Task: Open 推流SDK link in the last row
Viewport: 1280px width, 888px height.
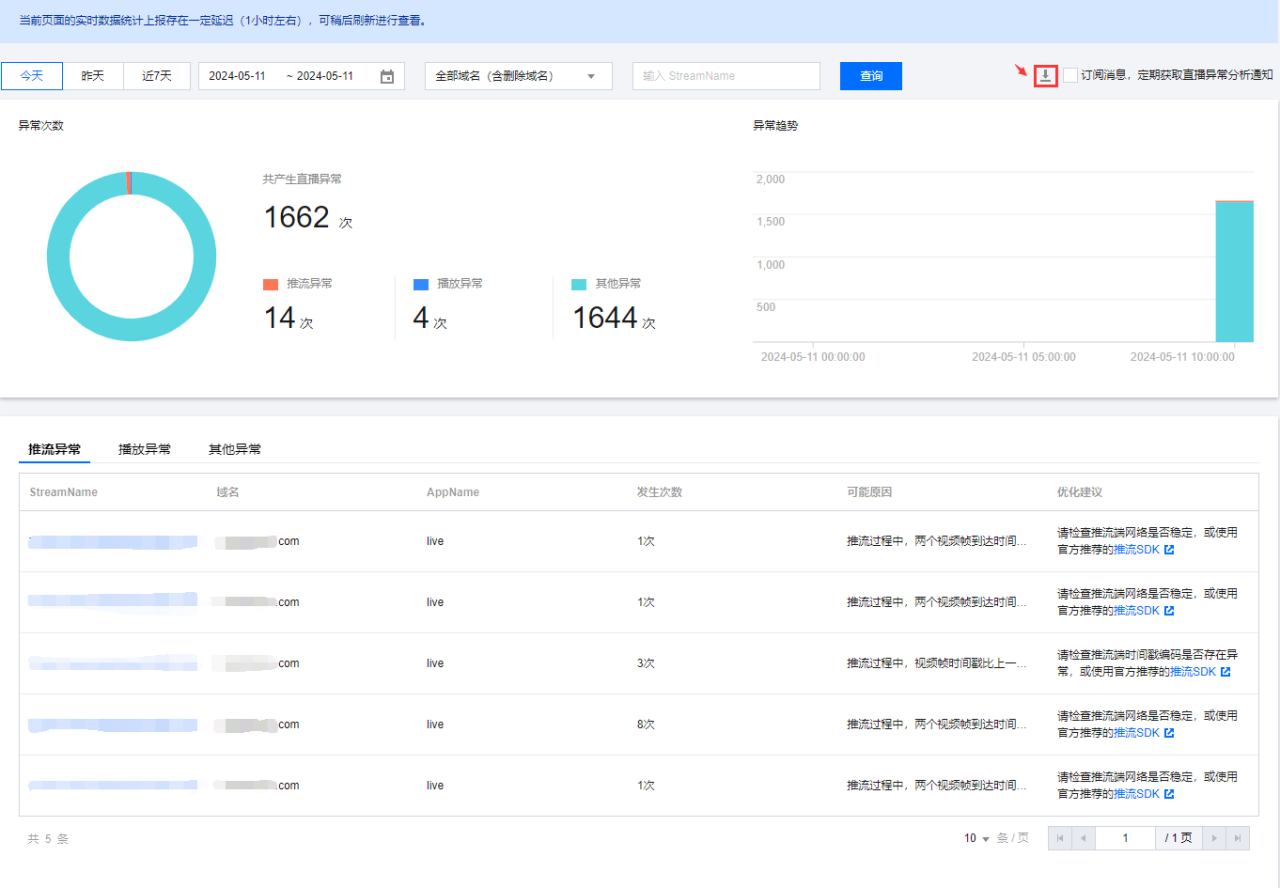Action: [x=1136, y=794]
